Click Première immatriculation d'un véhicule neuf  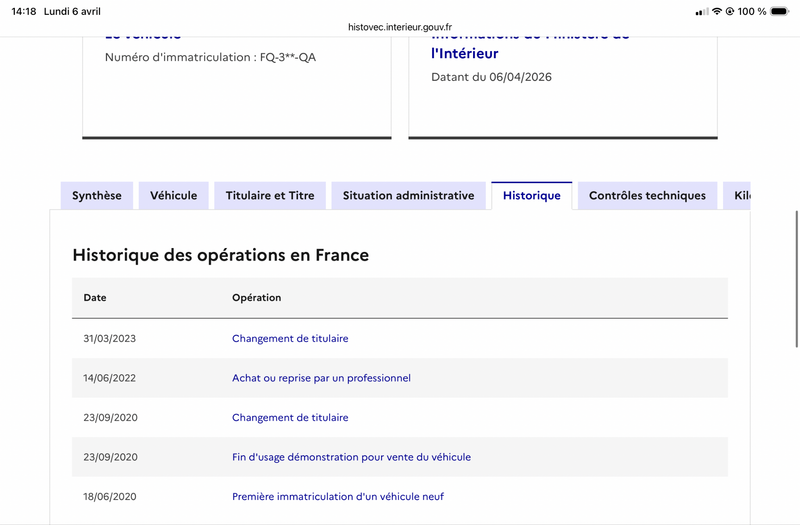pos(338,497)
